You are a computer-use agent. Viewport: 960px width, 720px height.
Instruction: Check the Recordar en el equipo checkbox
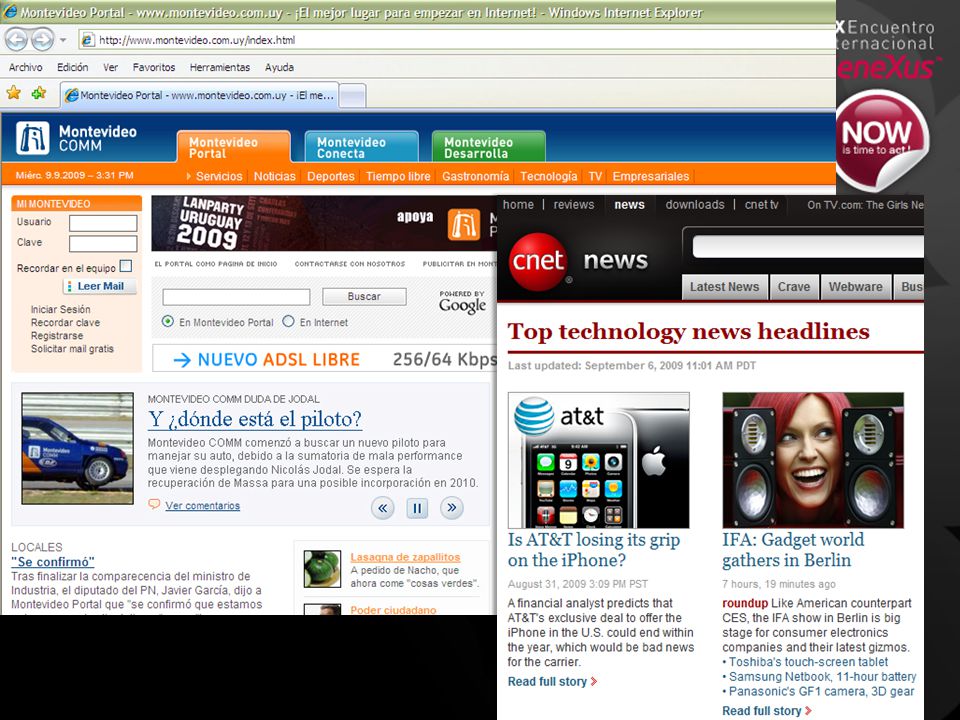click(x=126, y=266)
